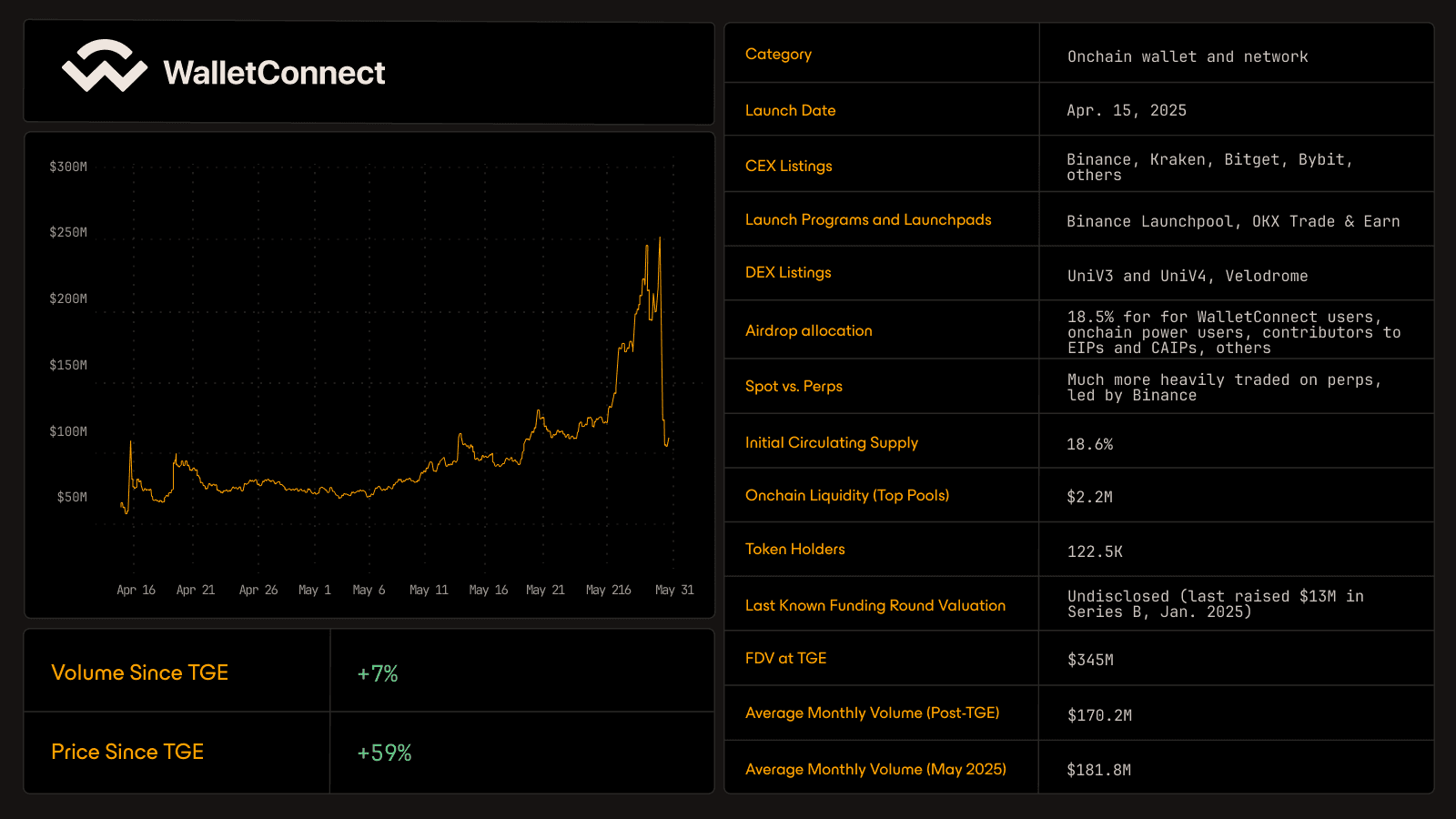Click Average Monthly Volume (May 2025) label
The height and width of the screenshot is (819, 1456).
pos(876,770)
